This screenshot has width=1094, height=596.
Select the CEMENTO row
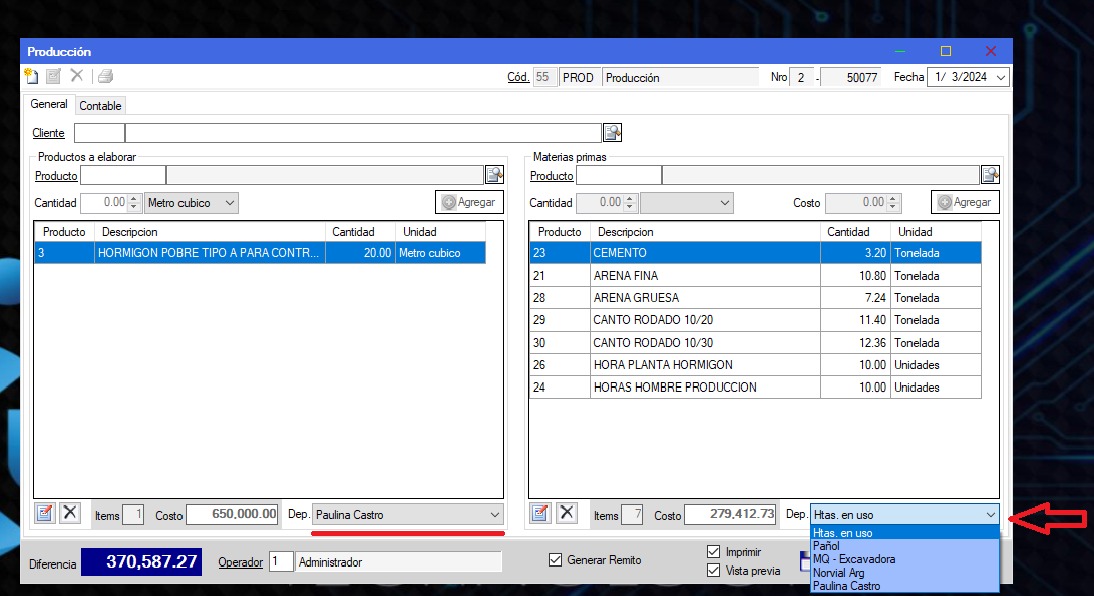[755, 253]
